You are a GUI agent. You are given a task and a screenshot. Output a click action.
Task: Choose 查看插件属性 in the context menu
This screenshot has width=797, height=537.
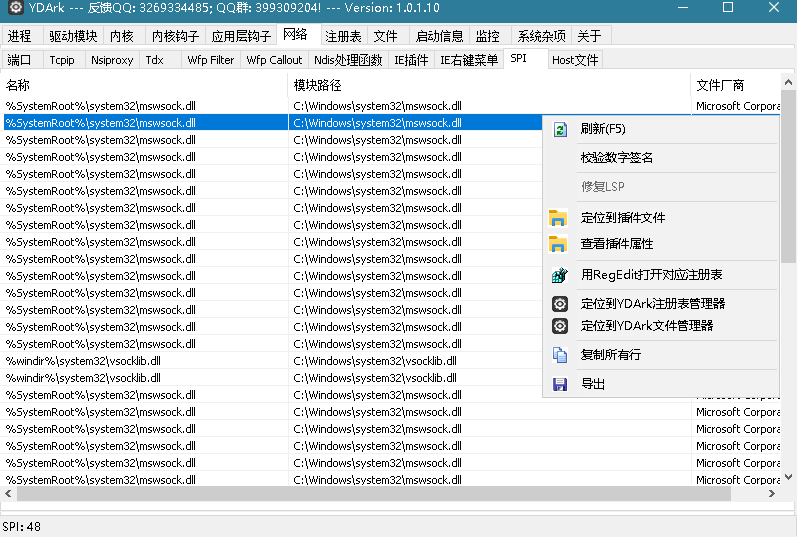point(661,244)
